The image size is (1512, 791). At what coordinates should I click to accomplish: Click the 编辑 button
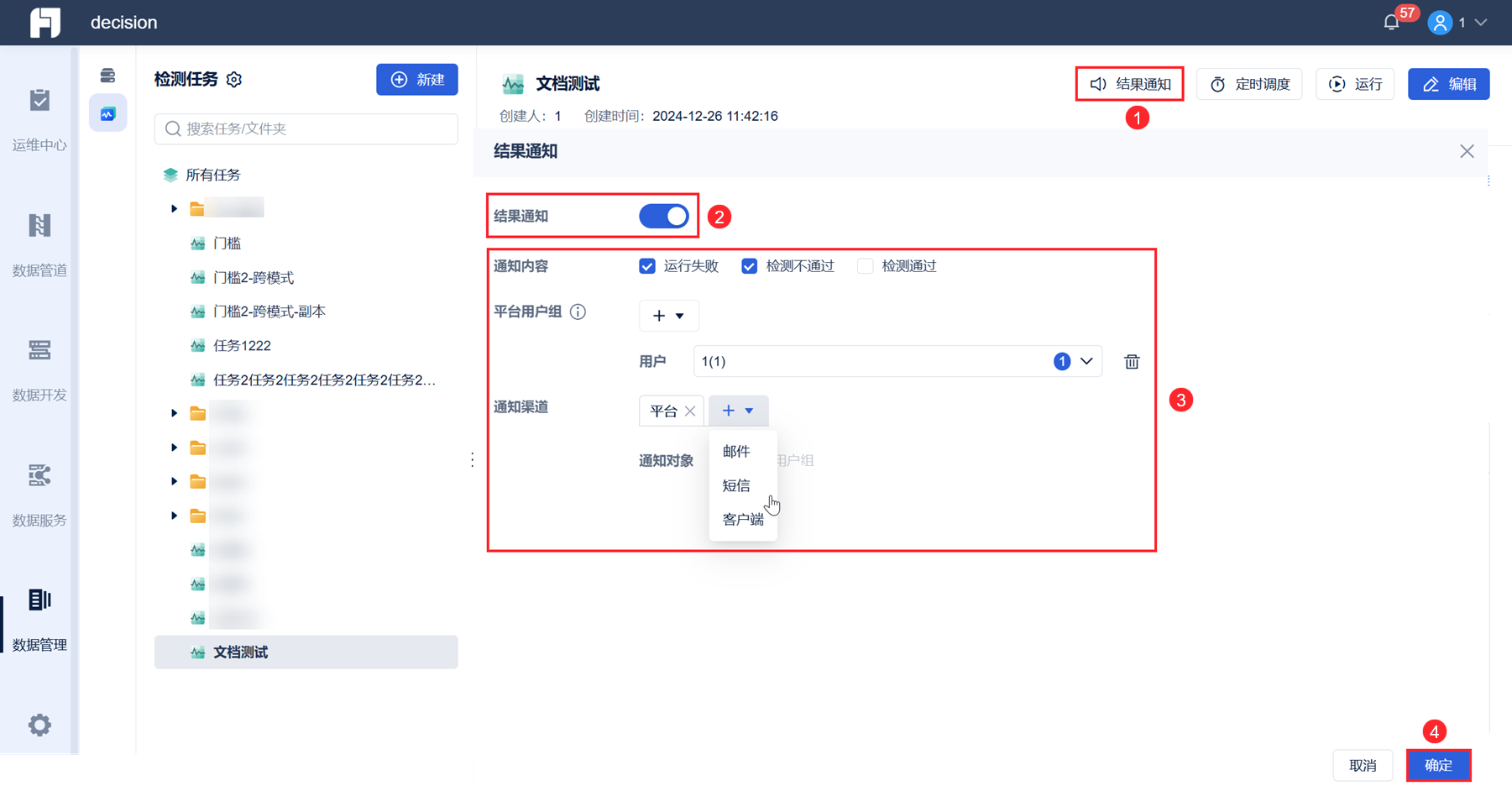point(1449,84)
